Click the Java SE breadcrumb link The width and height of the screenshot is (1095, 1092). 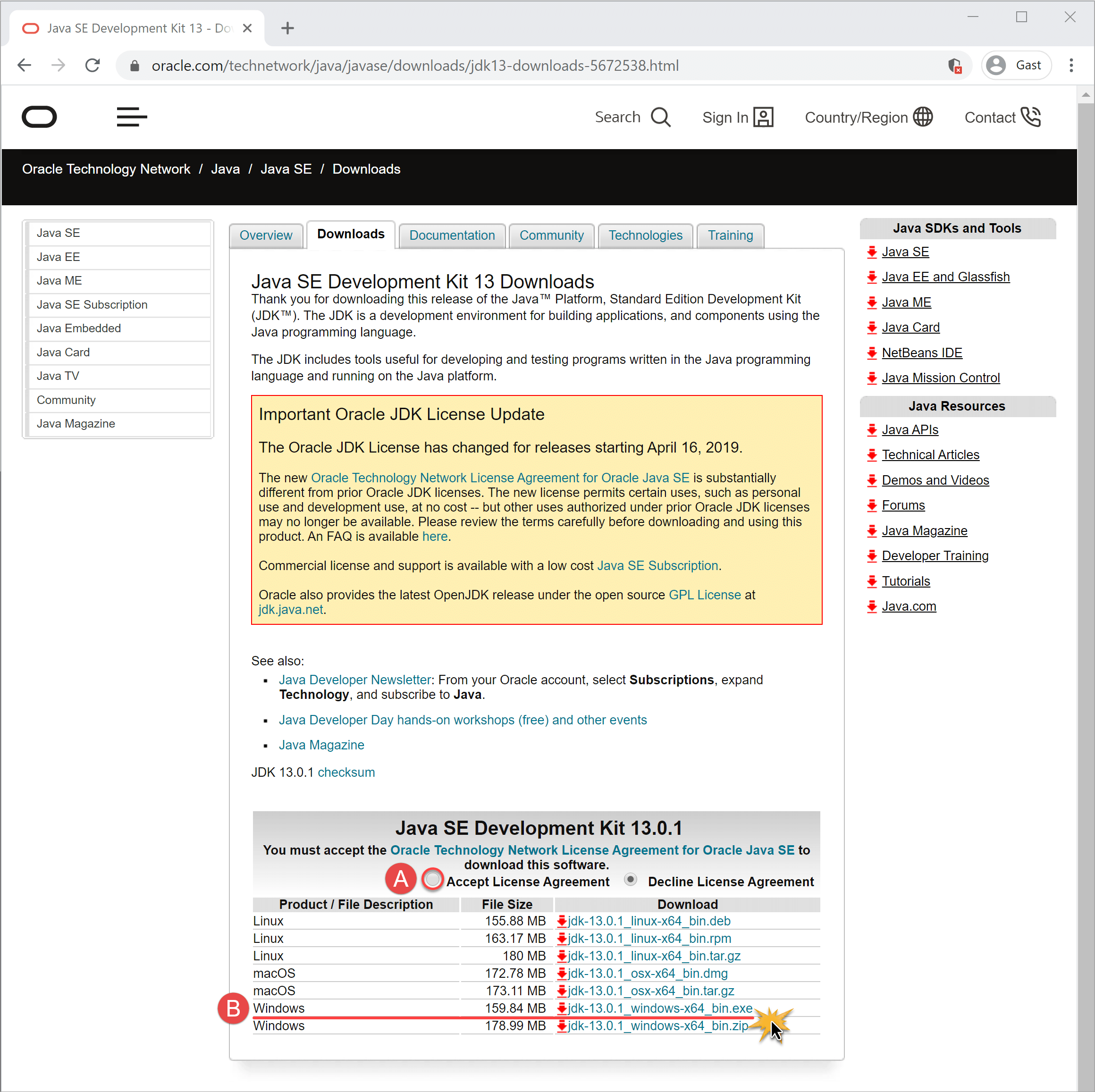tap(286, 169)
